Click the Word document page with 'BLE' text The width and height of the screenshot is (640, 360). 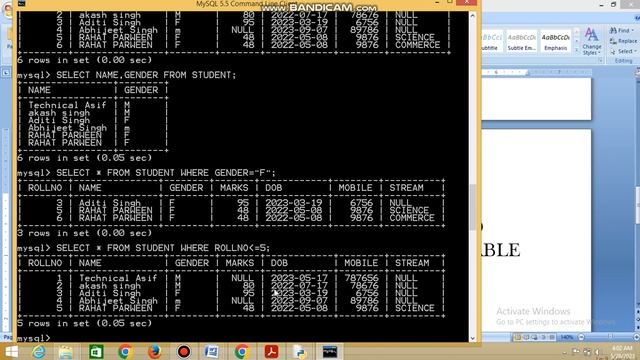pos(536,231)
